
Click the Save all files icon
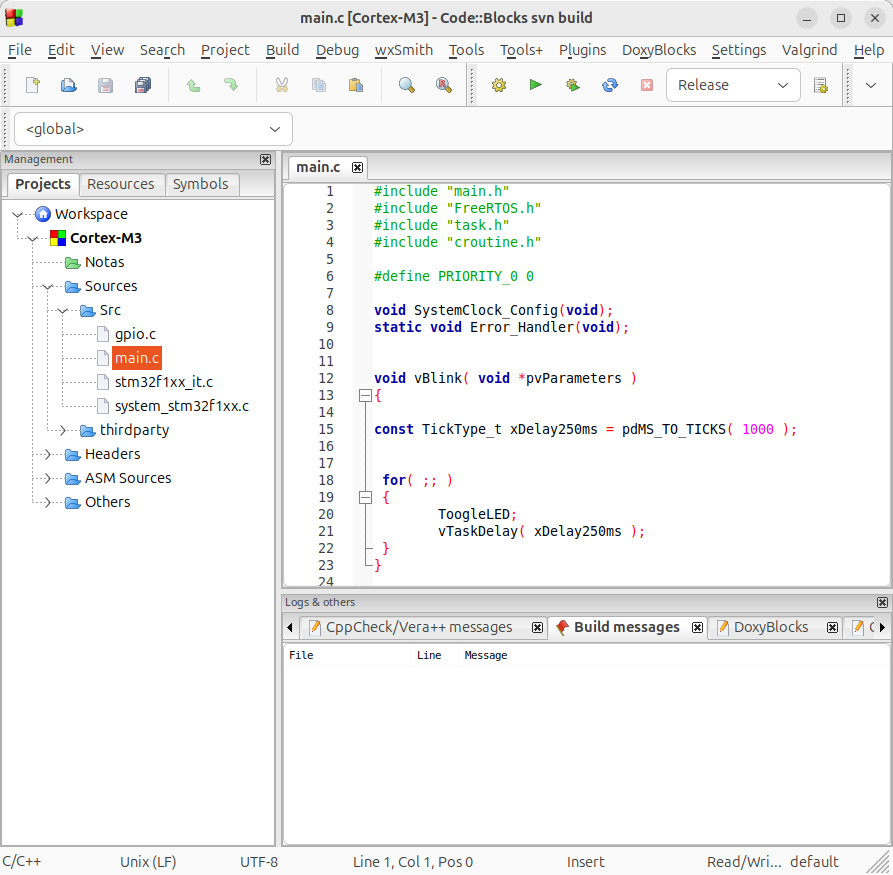[x=142, y=85]
